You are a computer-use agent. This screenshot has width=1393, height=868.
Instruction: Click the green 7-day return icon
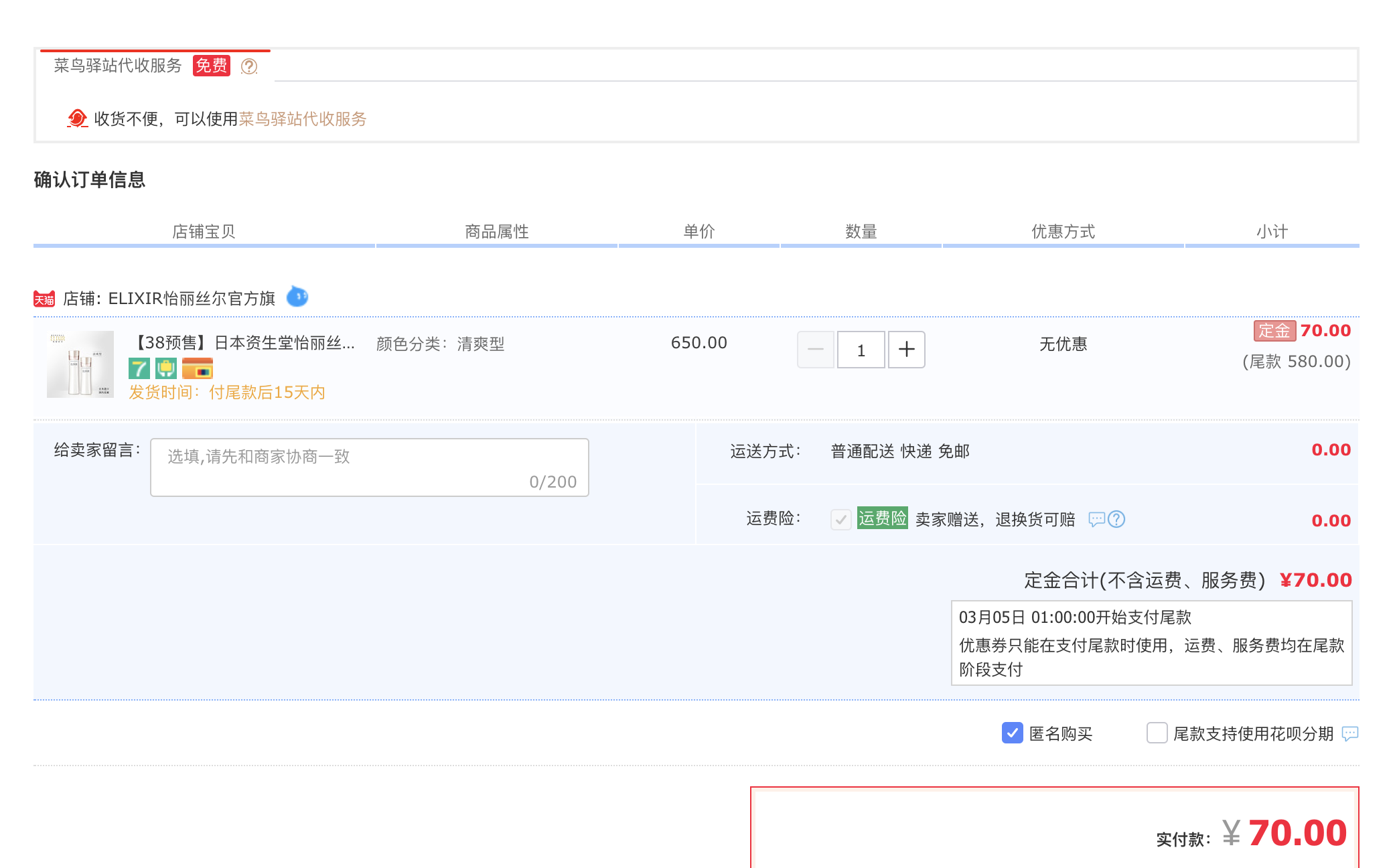click(x=139, y=368)
